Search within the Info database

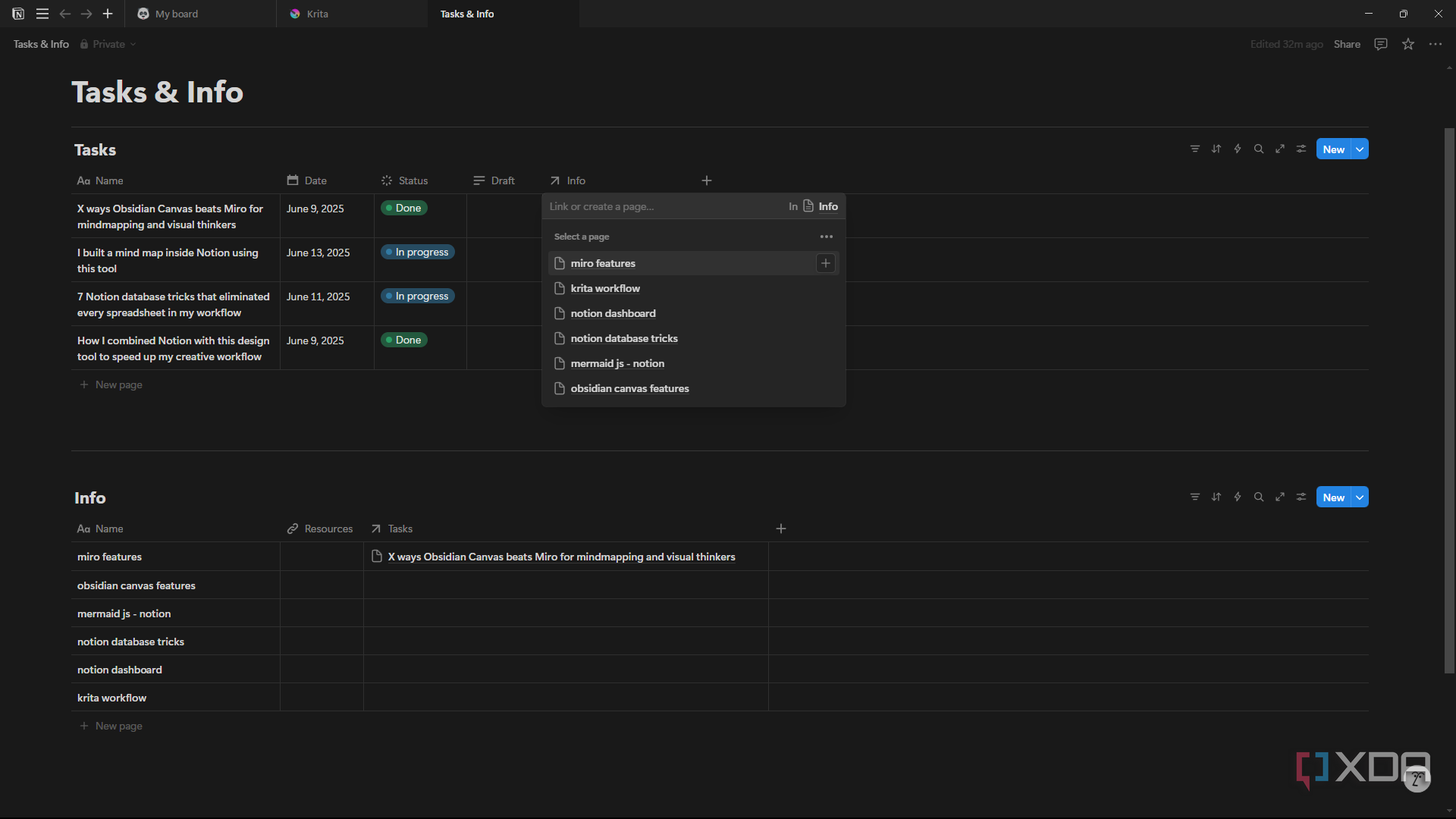[x=1259, y=497]
